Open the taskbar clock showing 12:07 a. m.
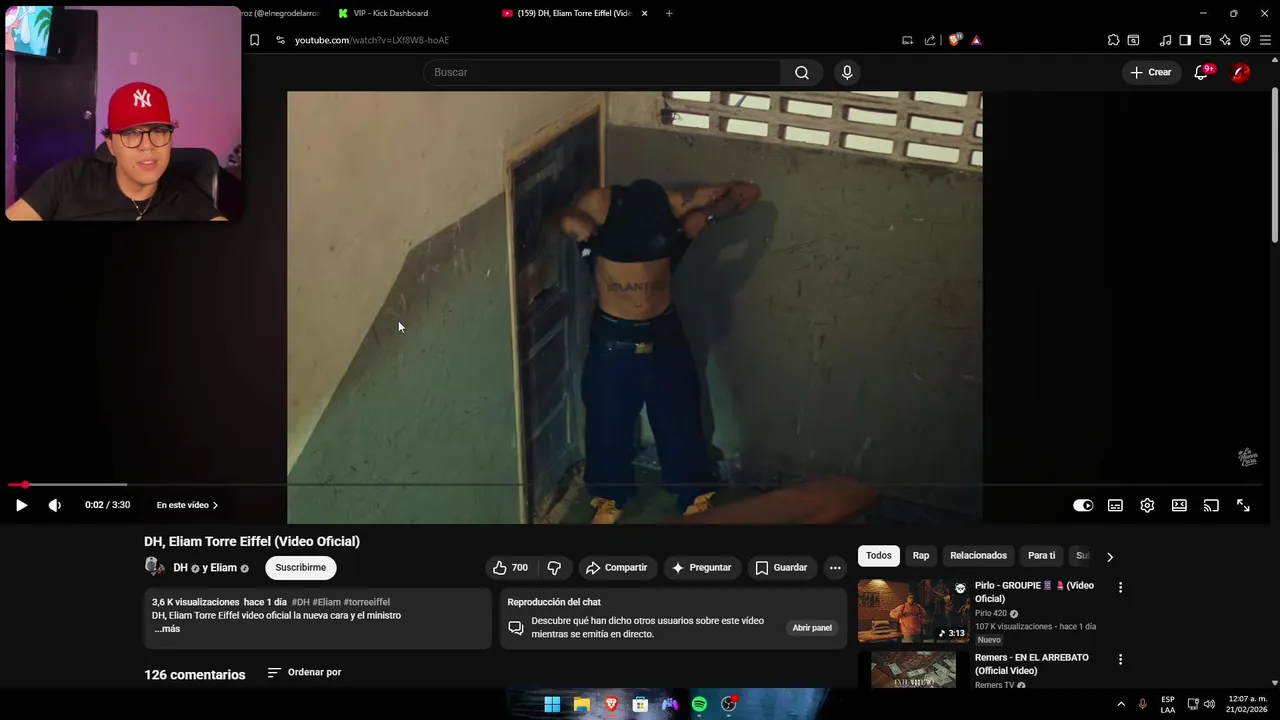Image resolution: width=1280 pixels, height=720 pixels. click(1247, 704)
